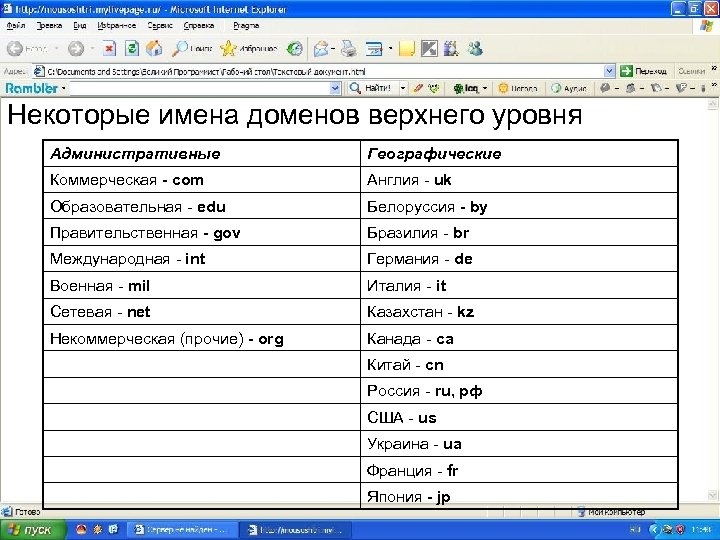
Task: Expand the address bar dropdown
Action: click(x=609, y=71)
